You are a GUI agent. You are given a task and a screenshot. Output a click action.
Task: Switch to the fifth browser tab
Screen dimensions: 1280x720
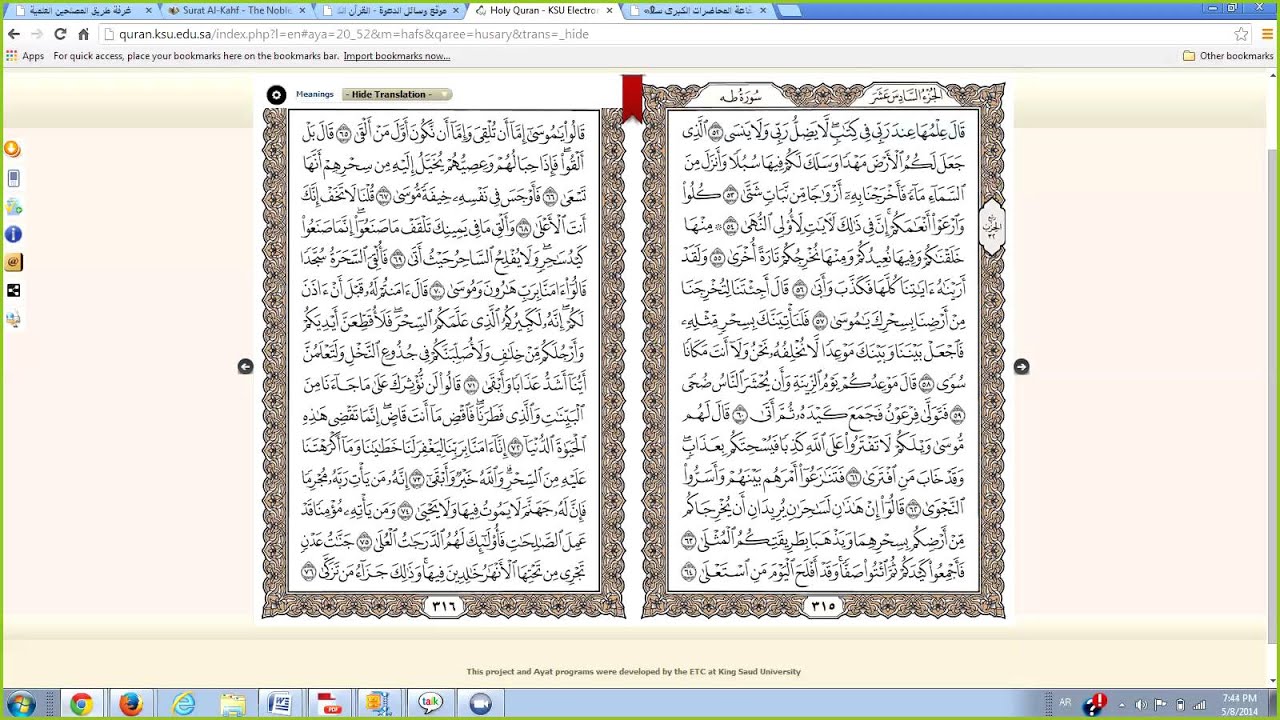698,11
